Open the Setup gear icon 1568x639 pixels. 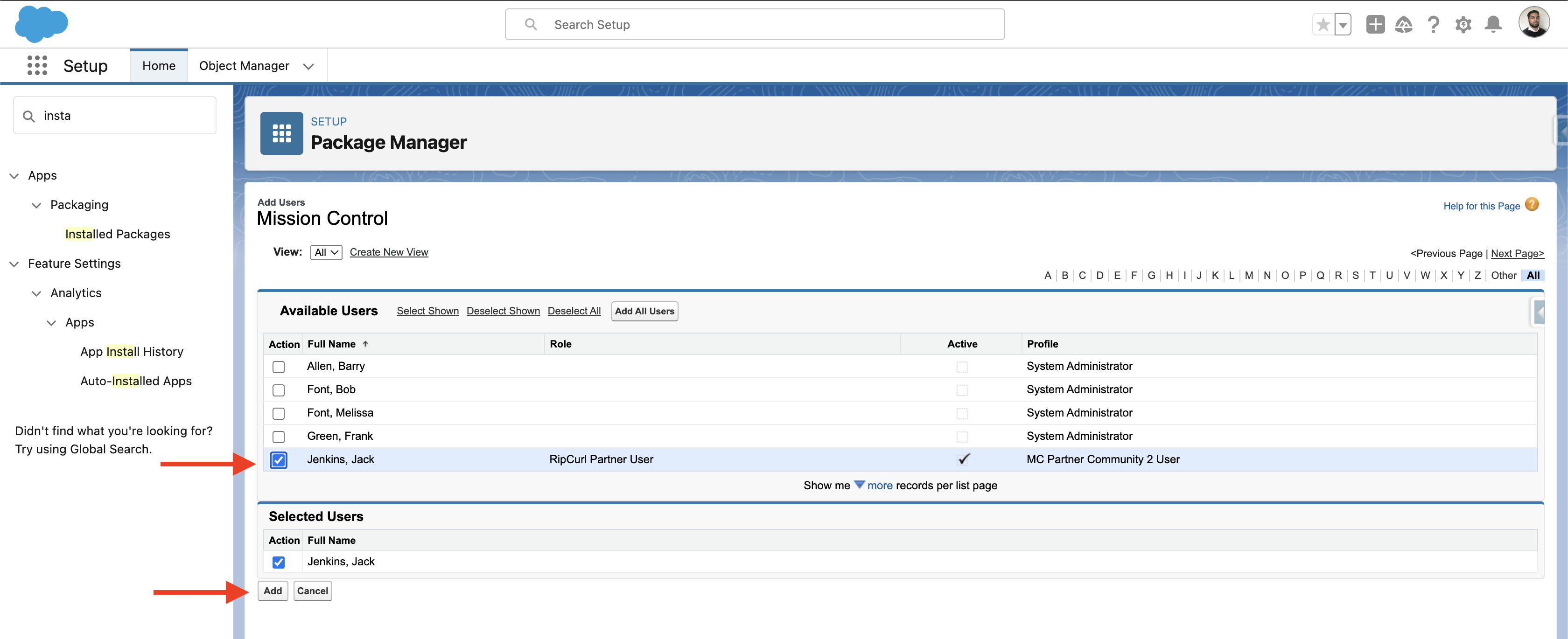click(1463, 24)
